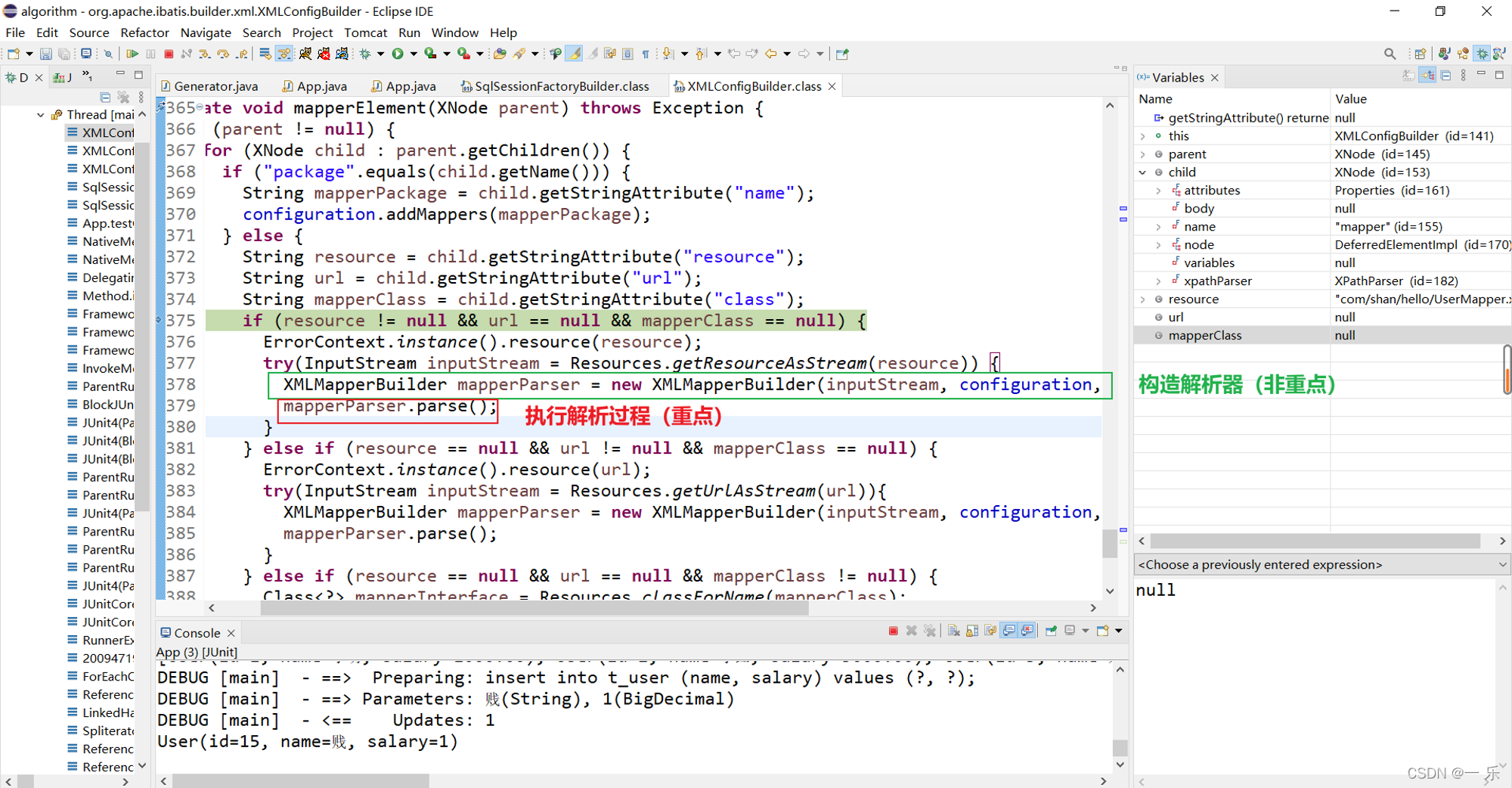The height and width of the screenshot is (788, 1512).
Task: Click the Resume debug icon
Action: (132, 54)
